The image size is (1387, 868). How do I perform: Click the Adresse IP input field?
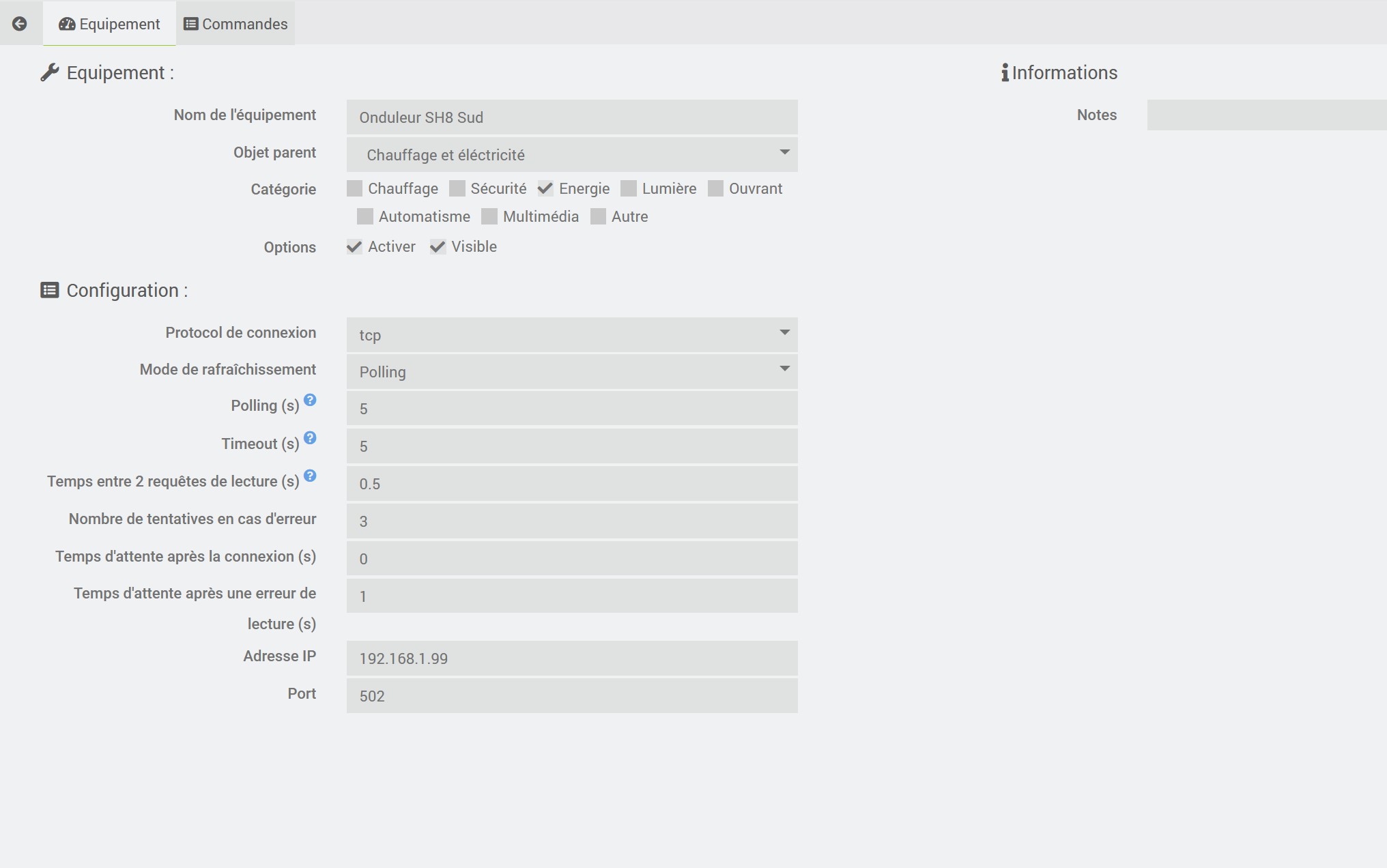pyautogui.click(x=571, y=659)
